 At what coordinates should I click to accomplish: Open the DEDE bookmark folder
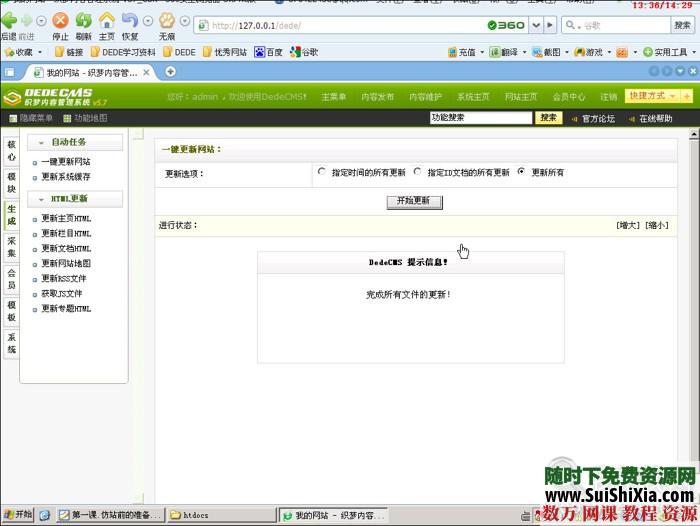point(179,52)
